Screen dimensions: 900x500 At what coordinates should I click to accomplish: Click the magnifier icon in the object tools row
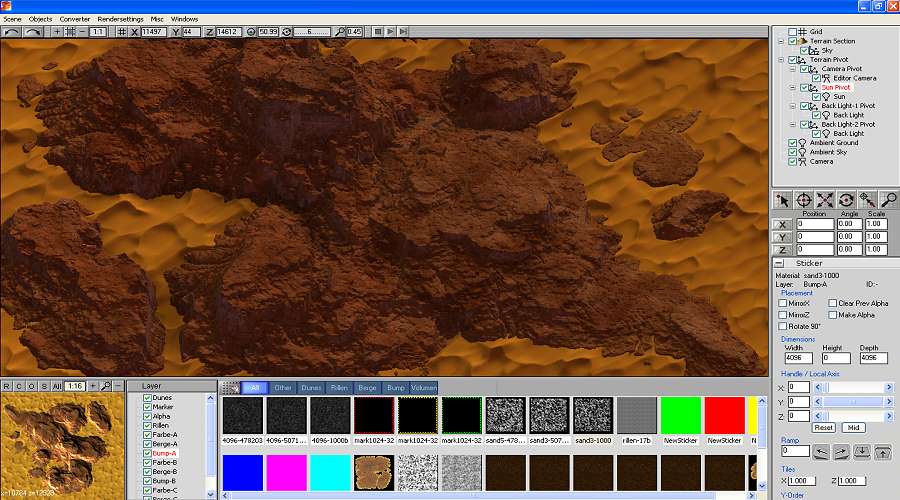point(888,200)
